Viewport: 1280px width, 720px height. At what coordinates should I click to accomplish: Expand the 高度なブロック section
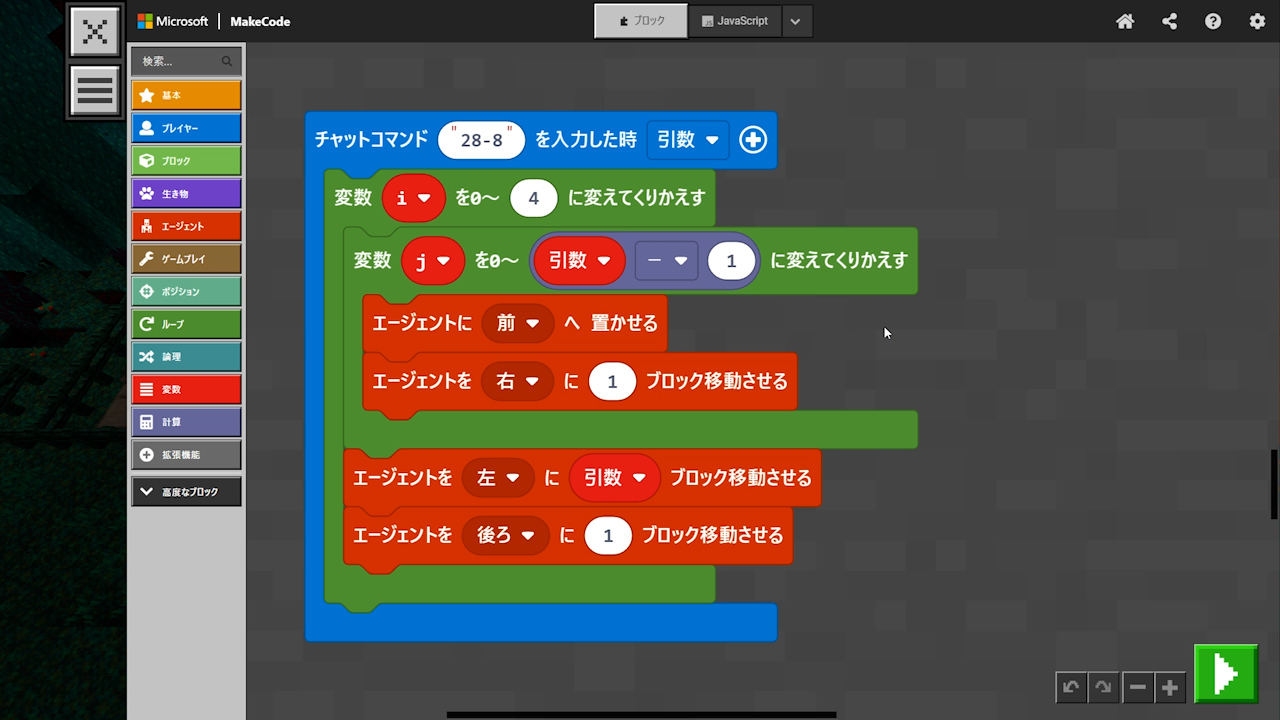[x=186, y=492]
